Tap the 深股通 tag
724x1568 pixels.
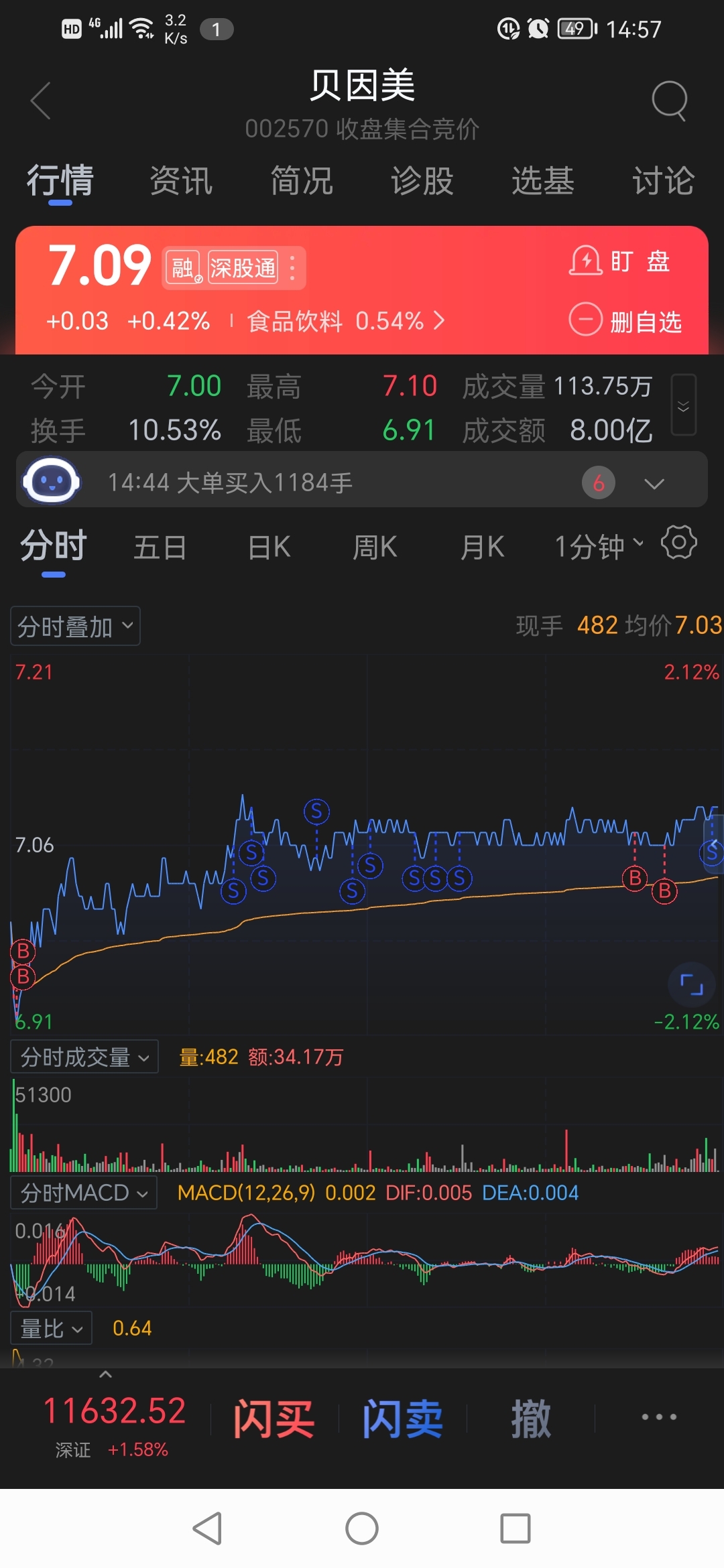[243, 268]
